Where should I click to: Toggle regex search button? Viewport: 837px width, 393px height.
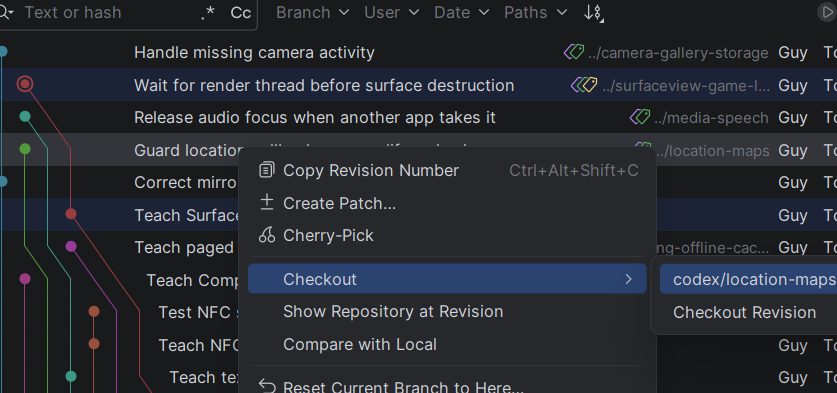(x=208, y=13)
